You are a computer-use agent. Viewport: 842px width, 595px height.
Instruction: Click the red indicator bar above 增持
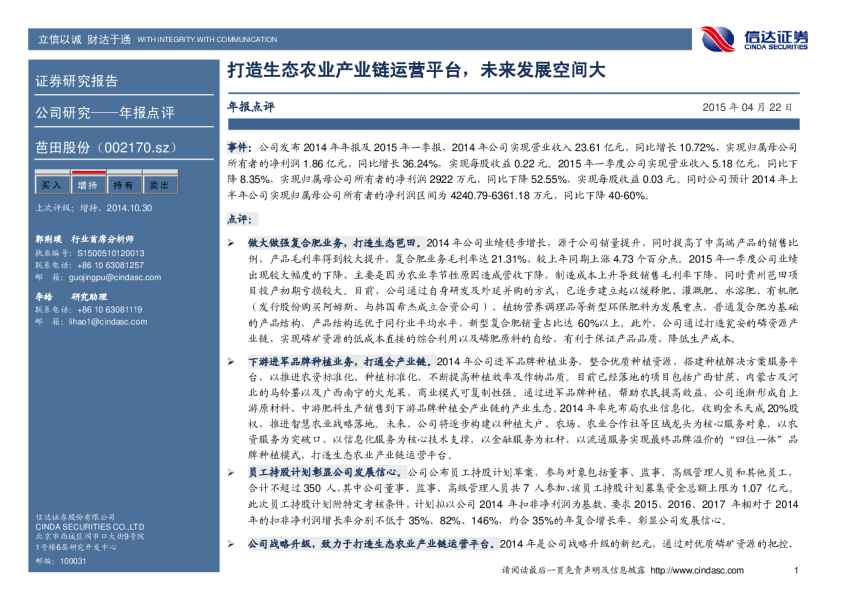pyautogui.click(x=87, y=173)
